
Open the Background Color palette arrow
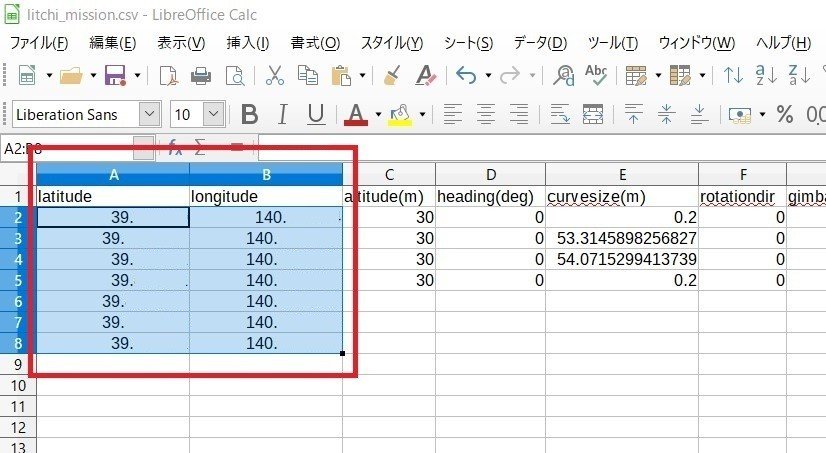422,114
